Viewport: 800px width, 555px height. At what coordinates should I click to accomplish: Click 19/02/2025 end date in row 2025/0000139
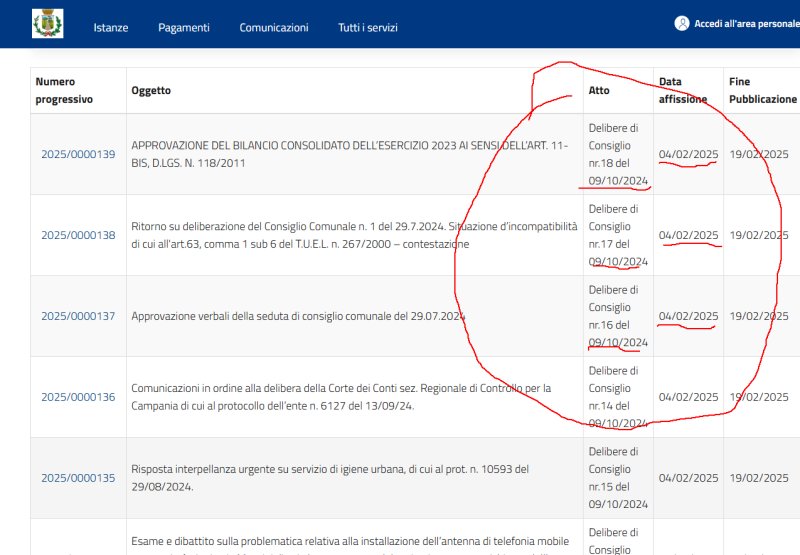(x=759, y=154)
